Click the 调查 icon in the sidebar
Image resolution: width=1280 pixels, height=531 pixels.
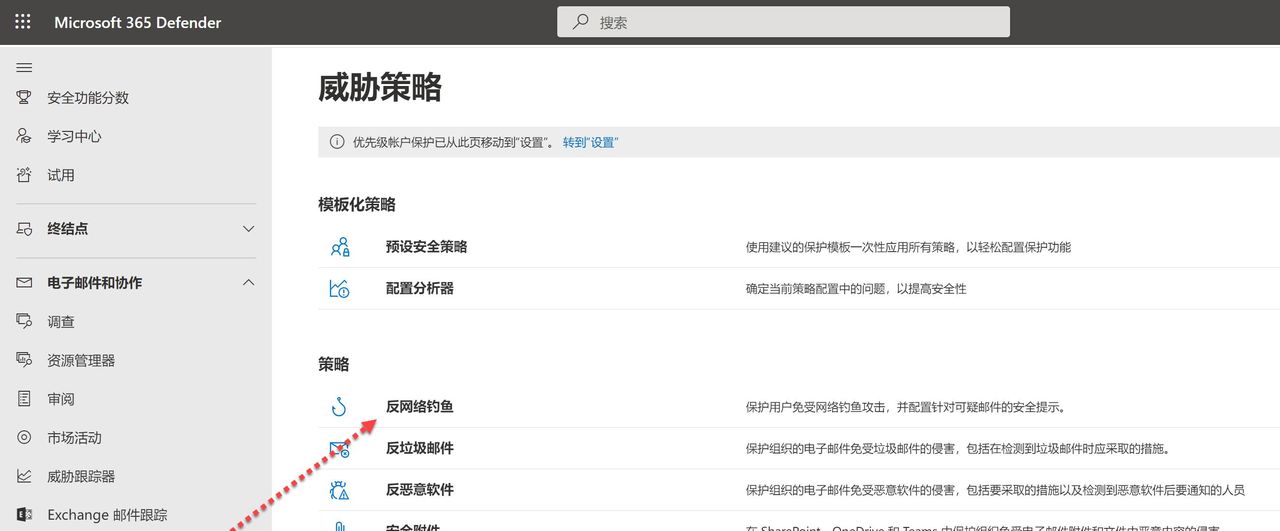[24, 321]
